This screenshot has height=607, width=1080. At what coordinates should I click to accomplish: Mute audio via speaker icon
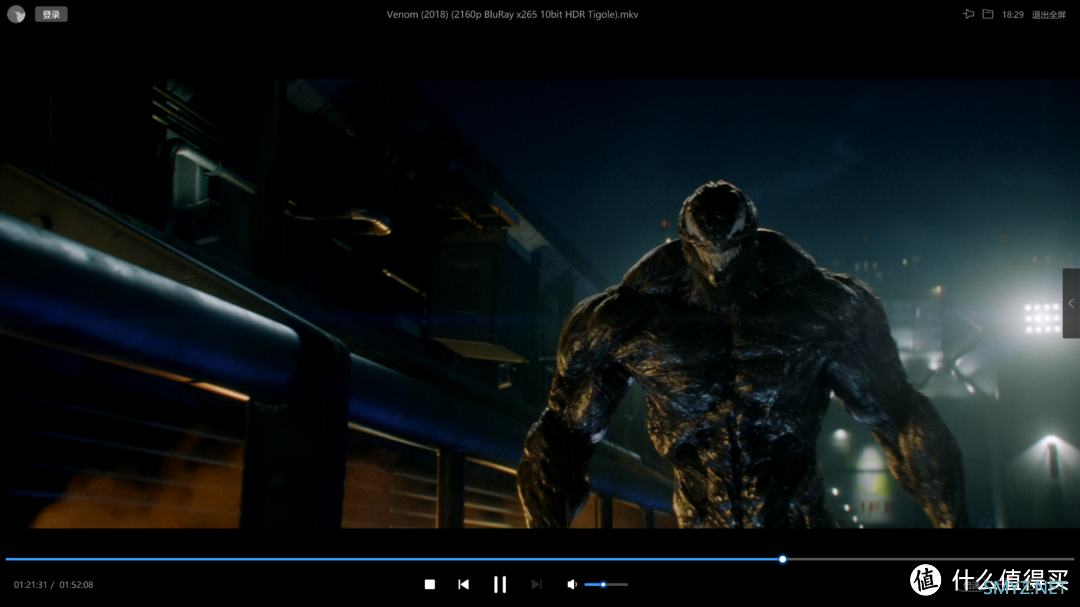tap(572, 584)
